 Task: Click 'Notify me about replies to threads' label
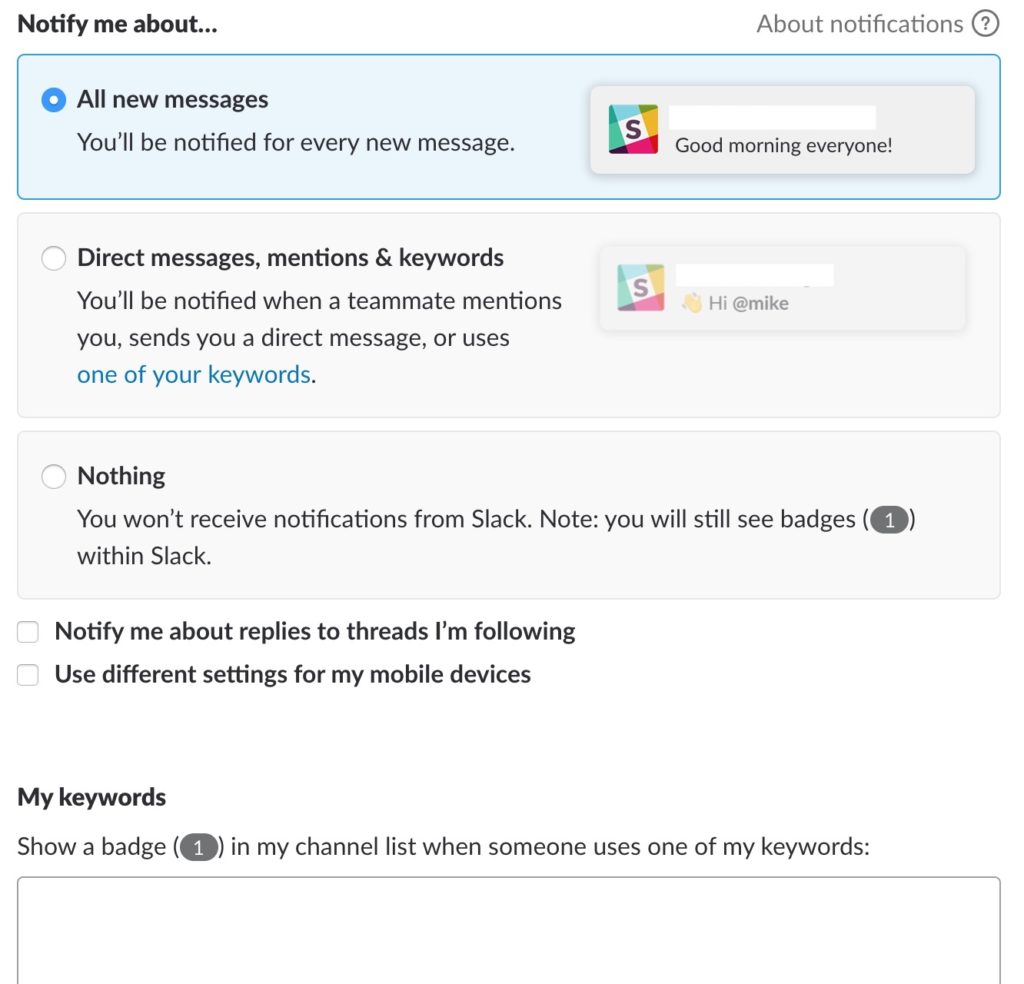click(x=314, y=632)
